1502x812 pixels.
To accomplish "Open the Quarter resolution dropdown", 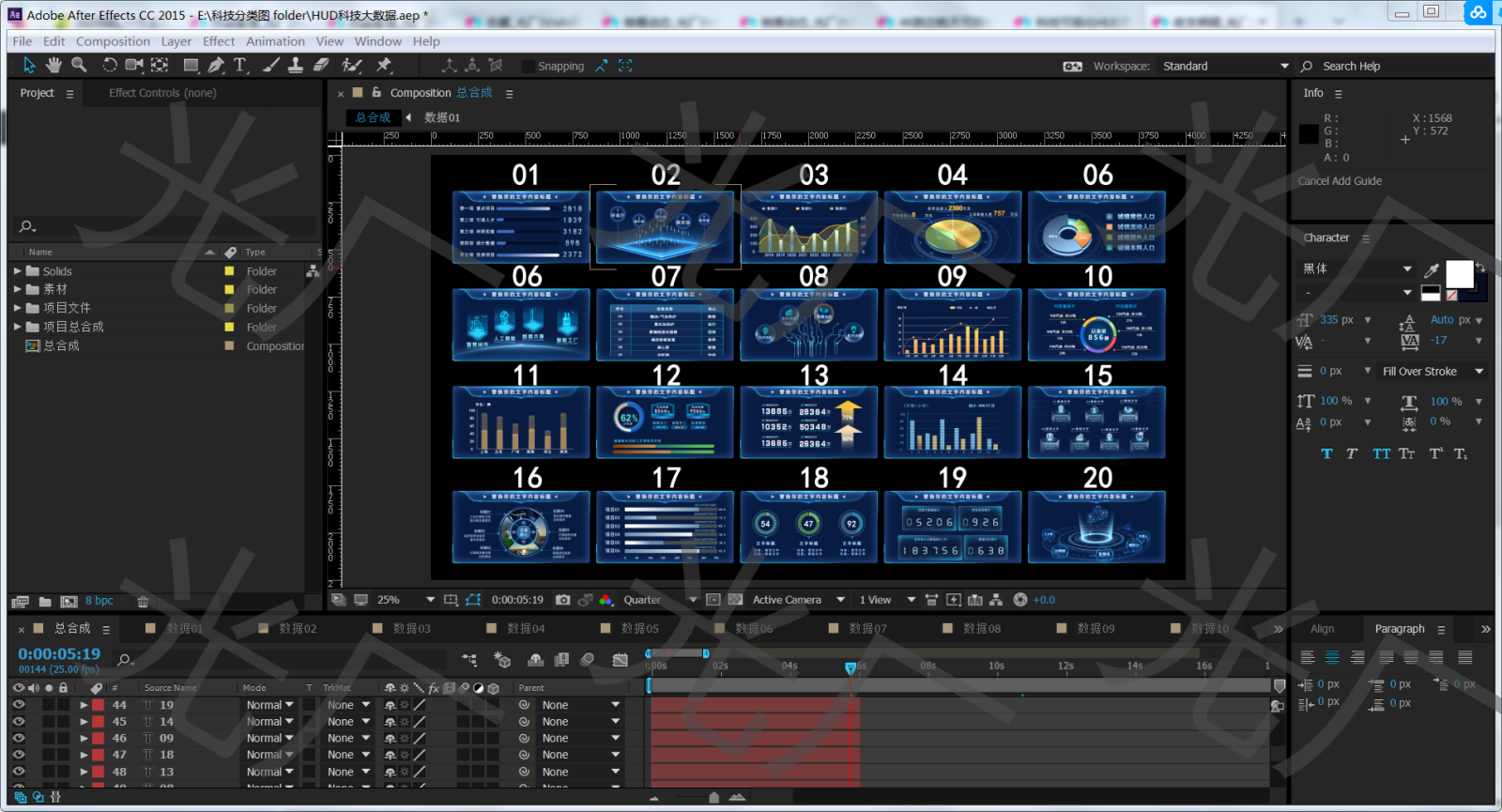I will pyautogui.click(x=693, y=600).
